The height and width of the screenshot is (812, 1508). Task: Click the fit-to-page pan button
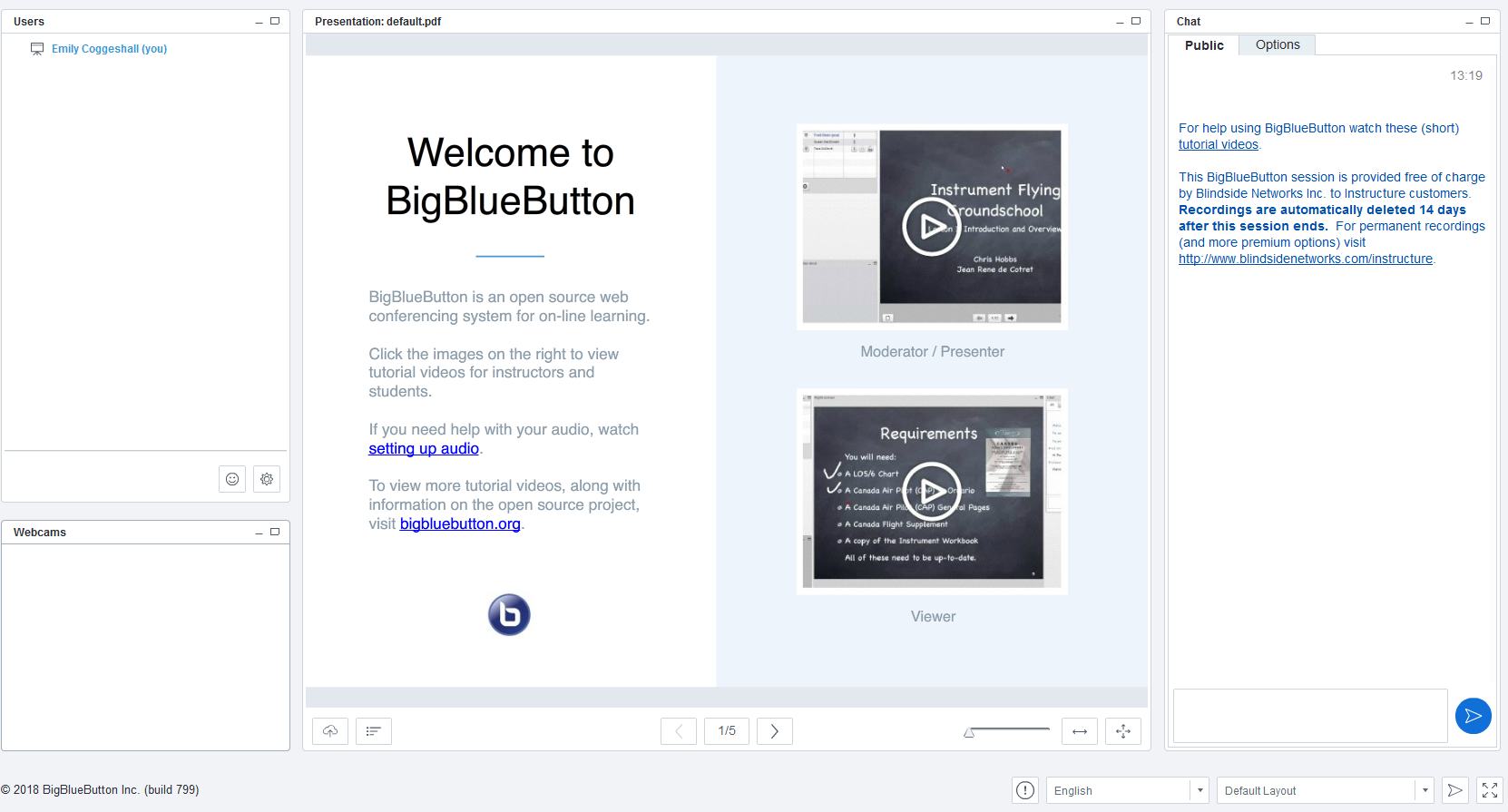[1123, 731]
